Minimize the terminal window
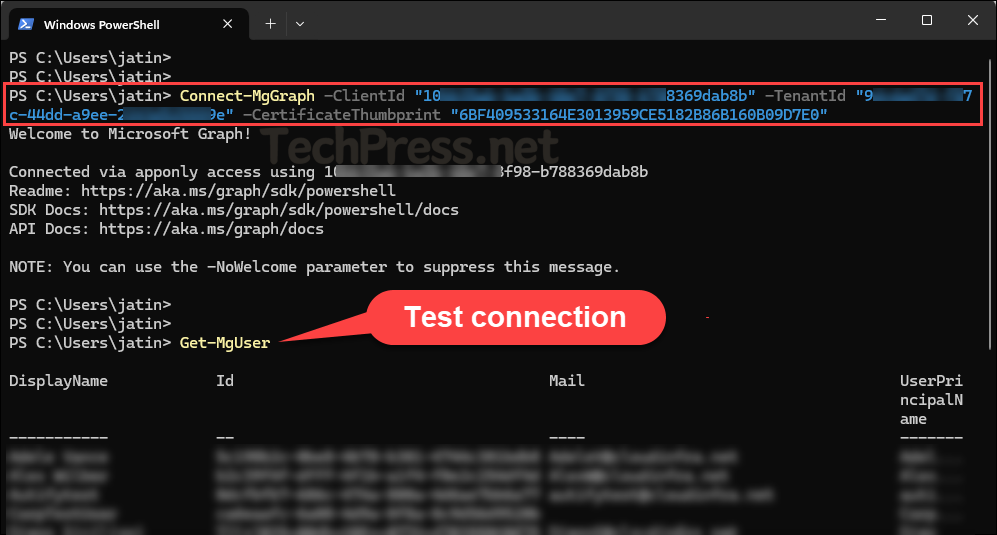This screenshot has width=997, height=535. (x=880, y=21)
